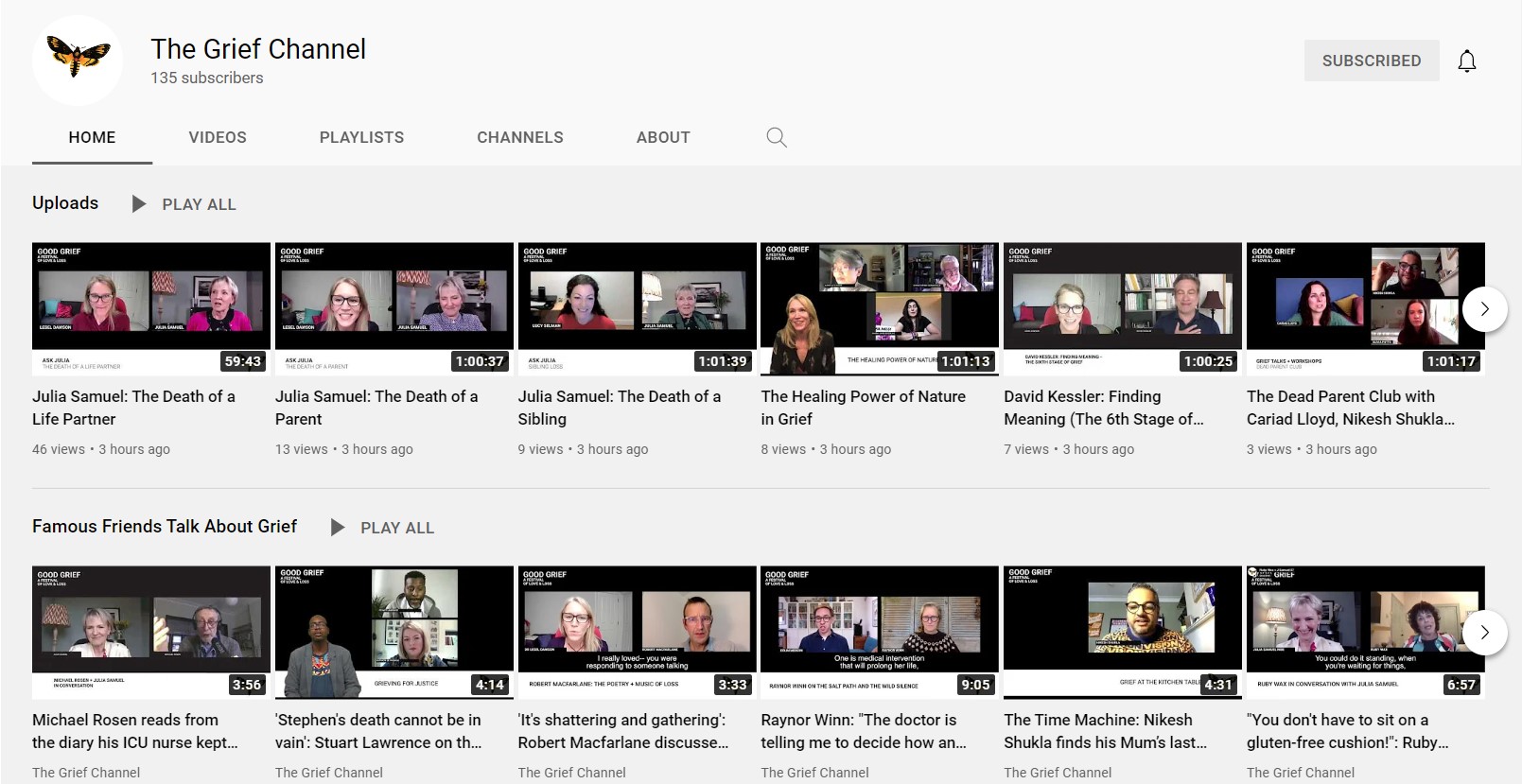Switch to the HOME tab
The height and width of the screenshot is (784, 1522).
point(92,137)
